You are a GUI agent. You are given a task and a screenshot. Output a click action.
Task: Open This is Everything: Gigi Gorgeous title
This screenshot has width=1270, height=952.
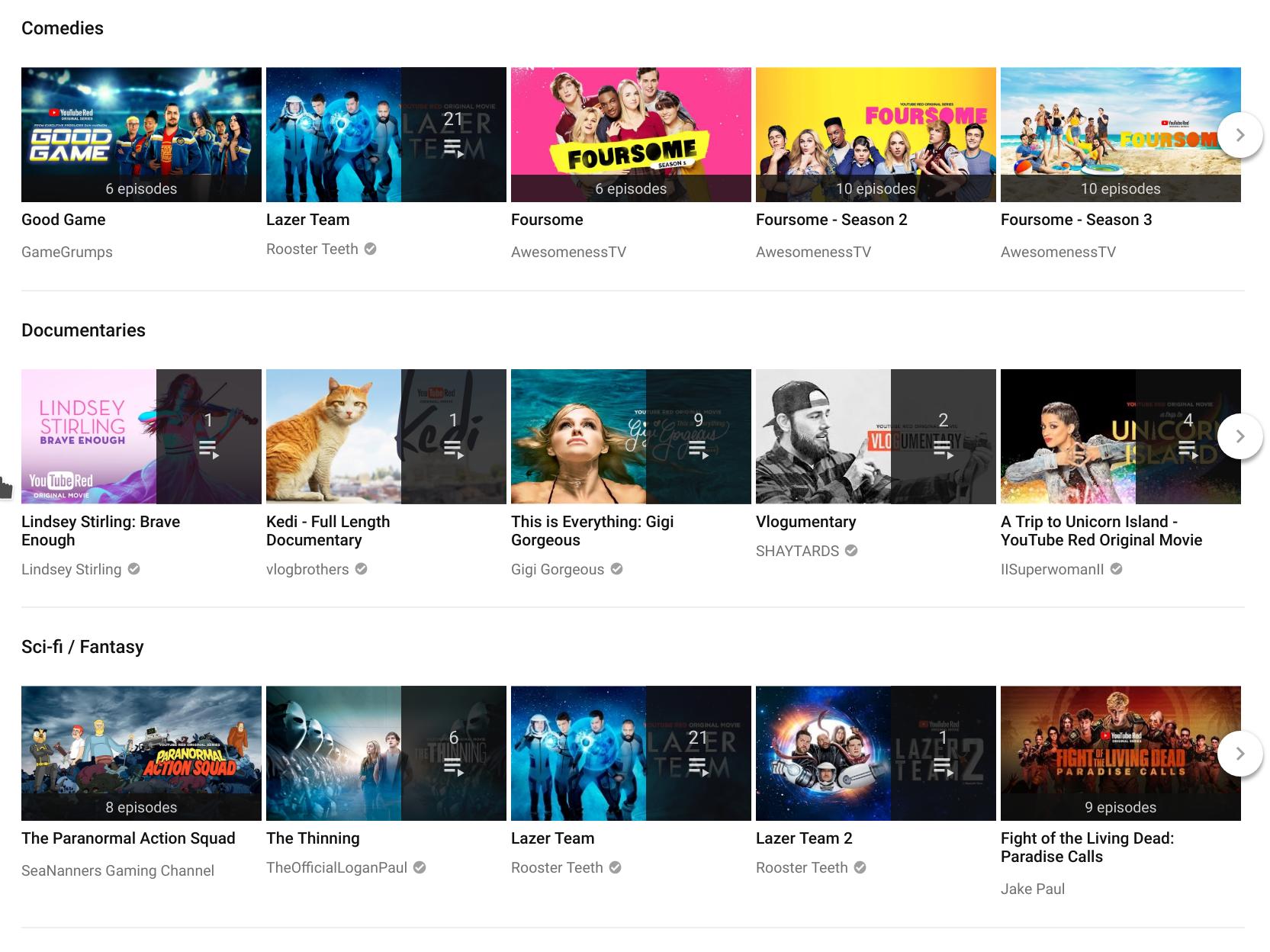tap(592, 531)
